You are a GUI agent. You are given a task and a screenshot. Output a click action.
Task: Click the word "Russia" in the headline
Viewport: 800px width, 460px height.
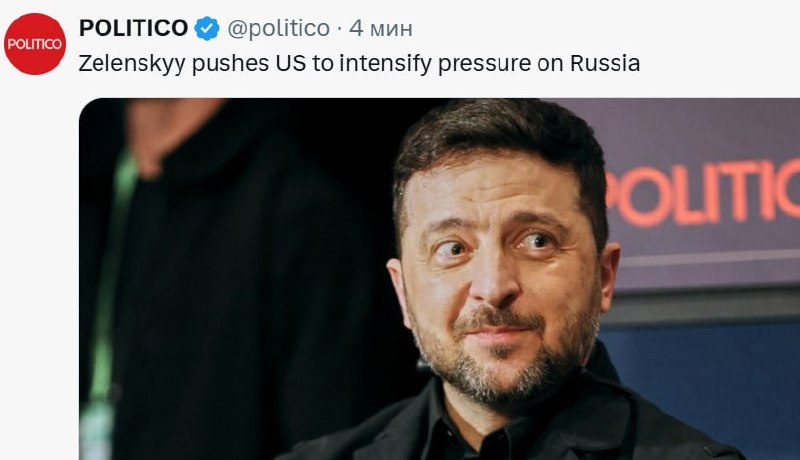605,63
